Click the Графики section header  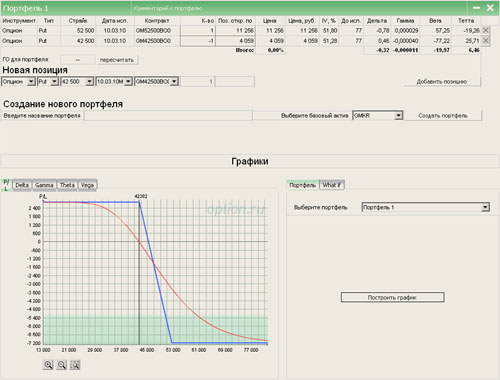250,161
